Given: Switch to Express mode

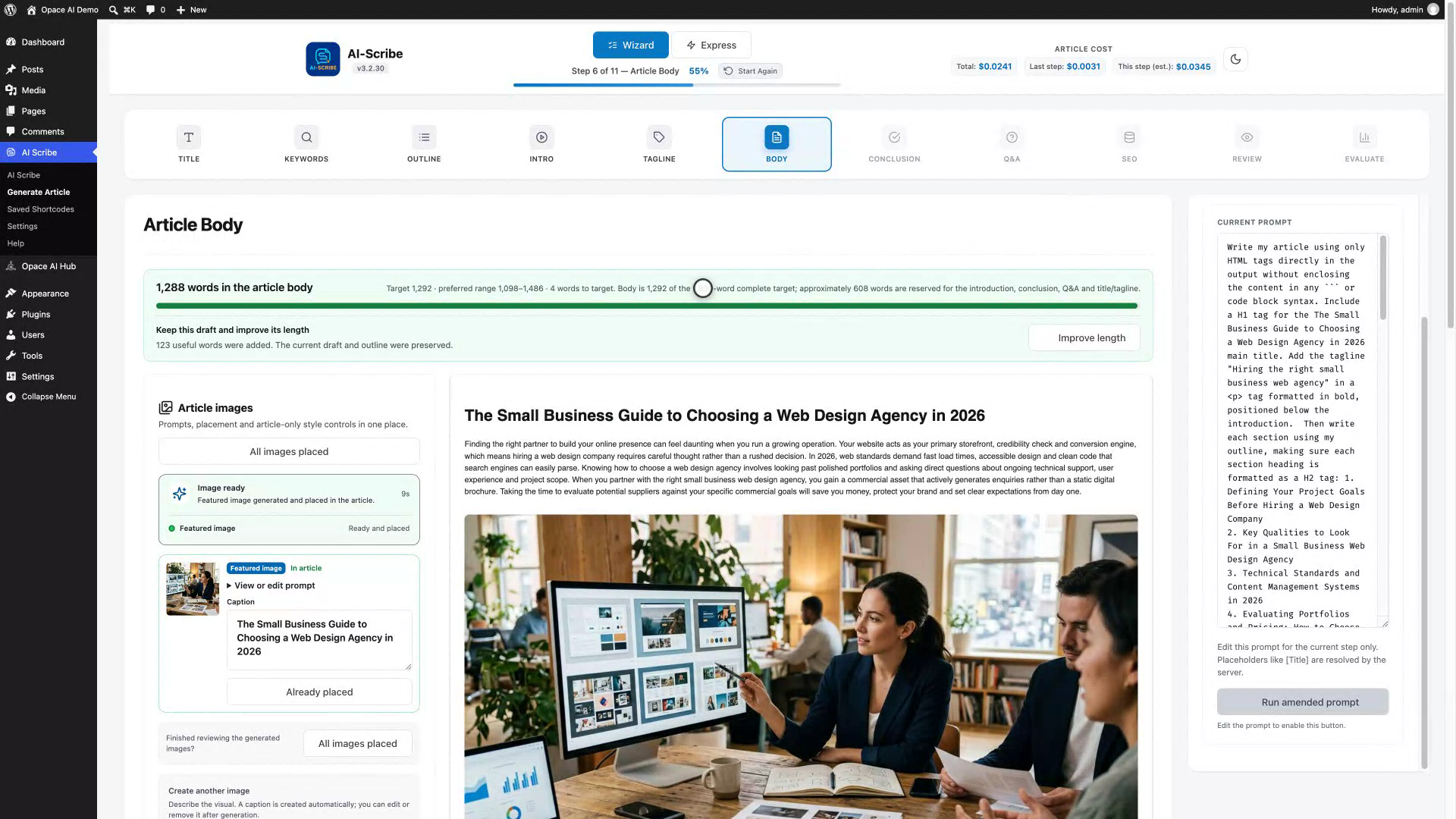Looking at the screenshot, I should click(x=711, y=45).
